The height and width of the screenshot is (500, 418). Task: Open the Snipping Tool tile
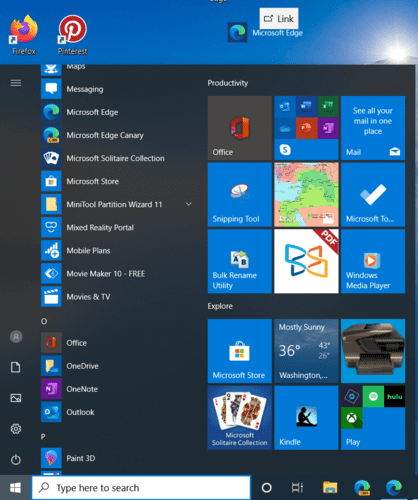240,195
